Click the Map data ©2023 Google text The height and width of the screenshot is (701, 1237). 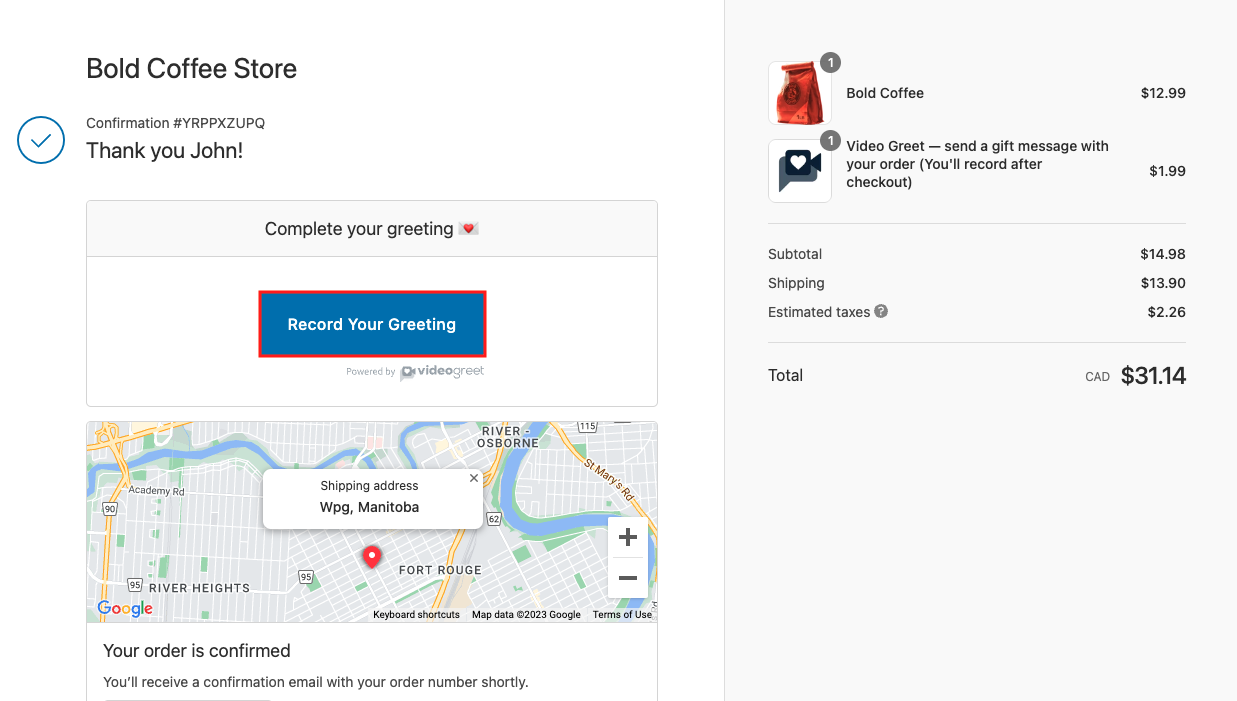(x=526, y=615)
